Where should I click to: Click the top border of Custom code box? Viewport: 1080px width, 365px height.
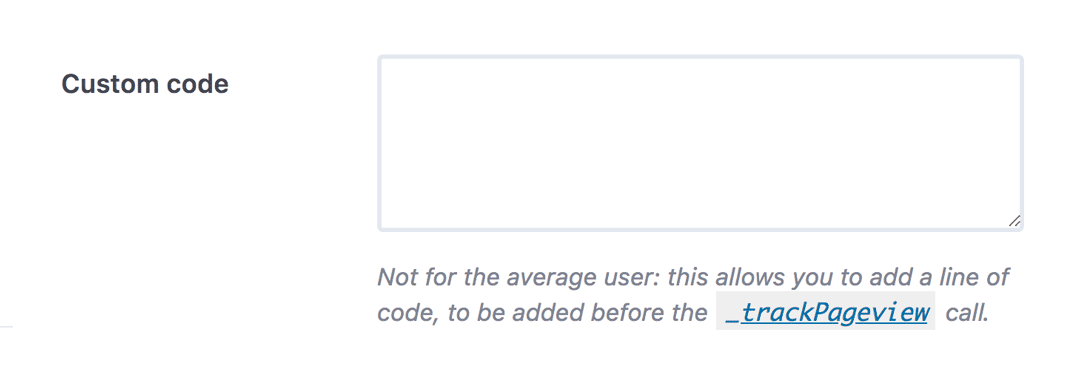700,57
